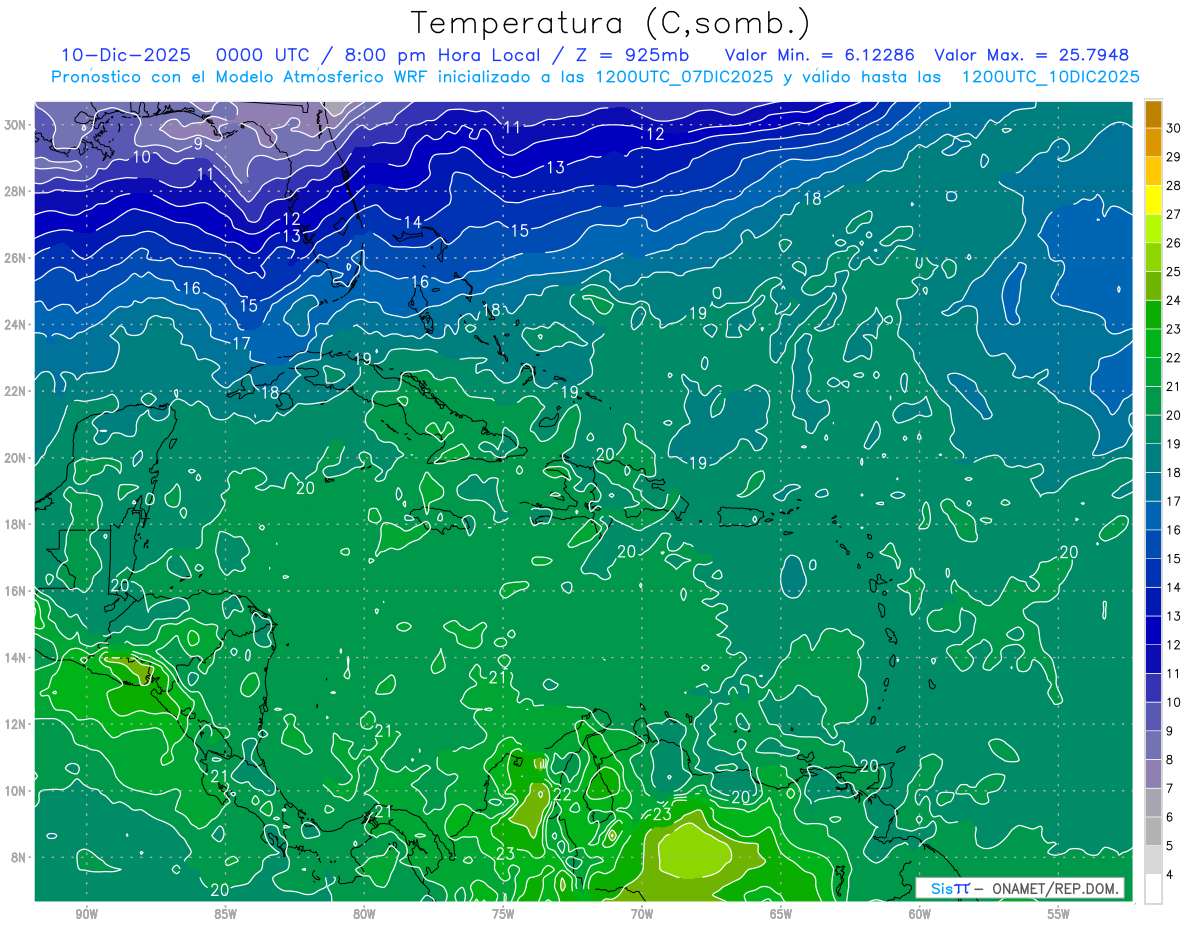This screenshot has width=1200, height=927.
Task: Click the "24N" latitude axis label
Action: (x=15, y=325)
